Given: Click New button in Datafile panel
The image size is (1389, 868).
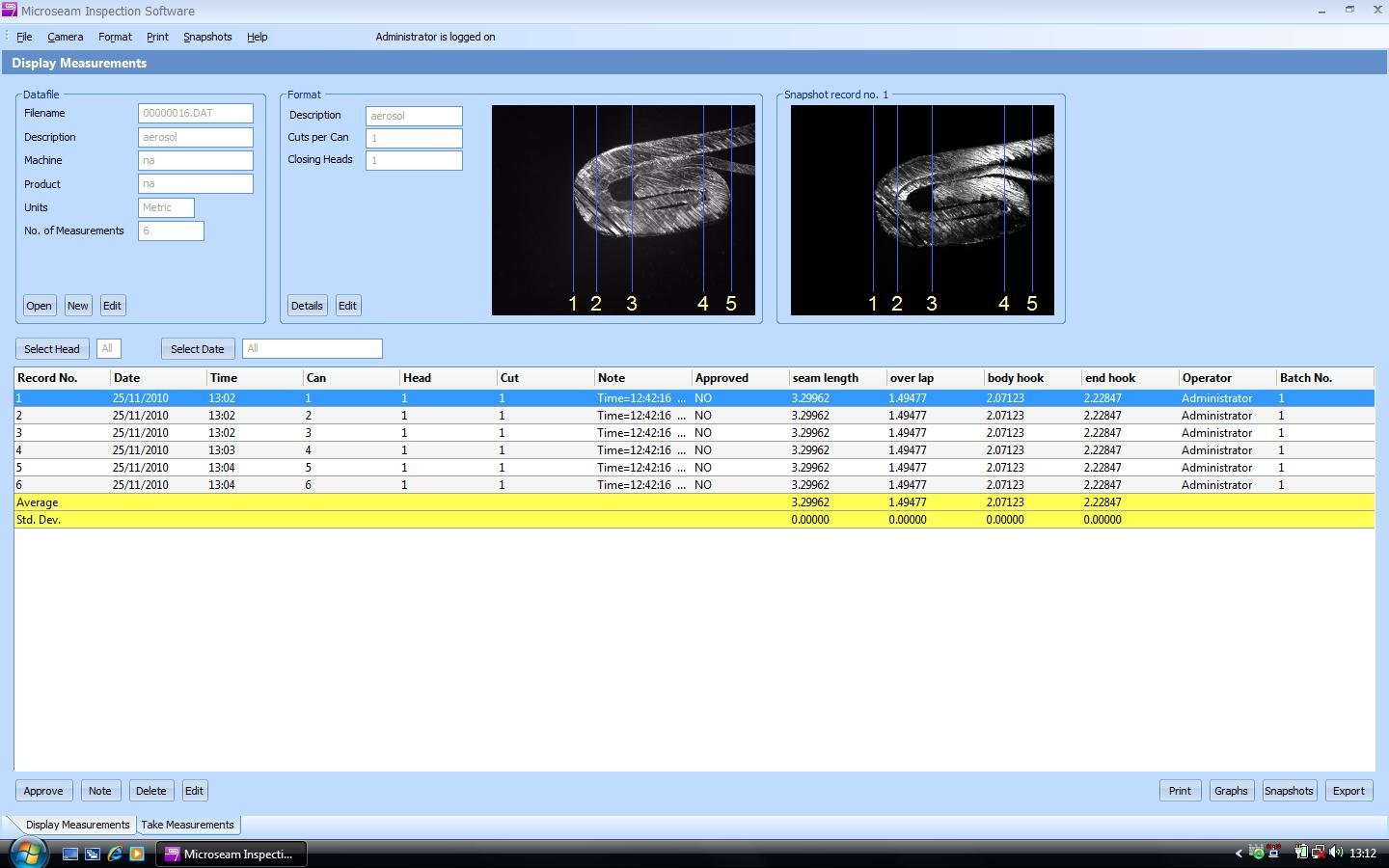Looking at the screenshot, I should 77,306.
